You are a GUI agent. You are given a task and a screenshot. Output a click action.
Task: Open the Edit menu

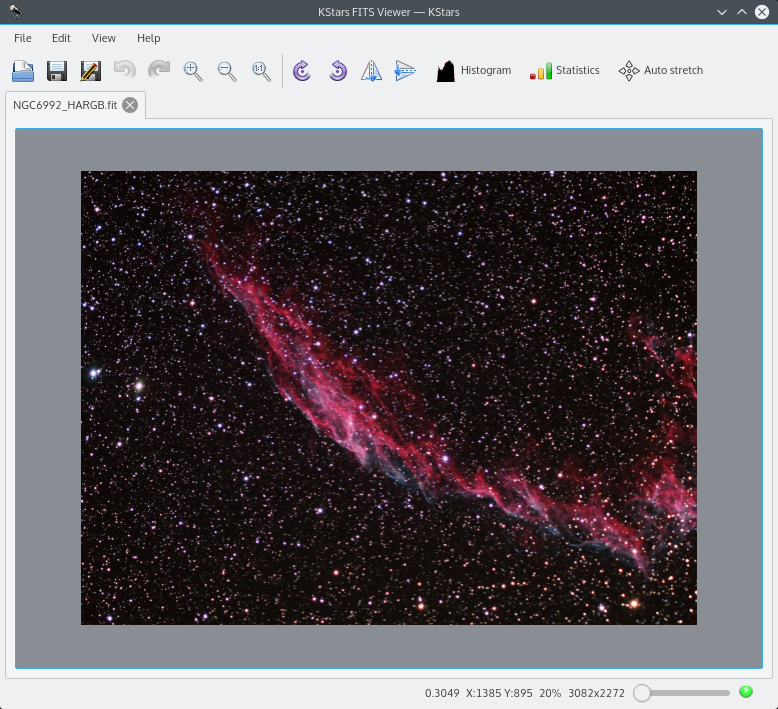[x=61, y=38]
